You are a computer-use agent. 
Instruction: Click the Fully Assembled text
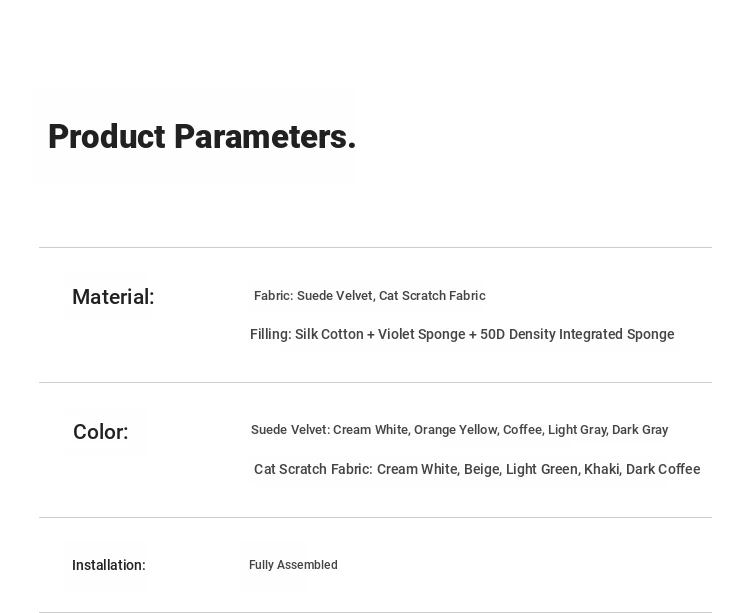(293, 565)
